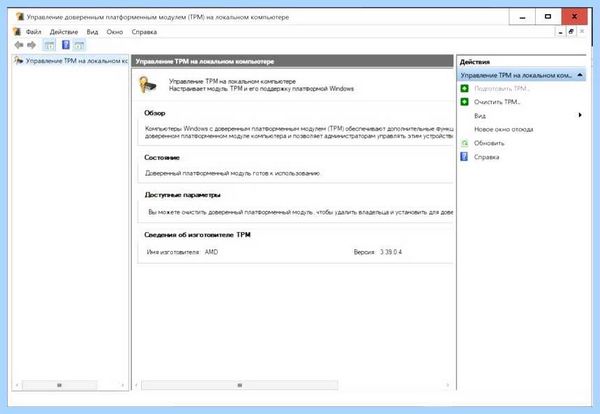Image resolution: width=600 pixels, height=414 pixels.
Task: Click Сведения об изготовителе TPM heading
Action: [x=197, y=235]
